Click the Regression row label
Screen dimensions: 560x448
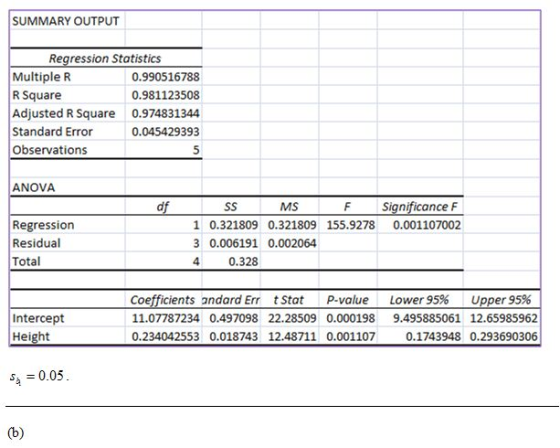point(43,225)
